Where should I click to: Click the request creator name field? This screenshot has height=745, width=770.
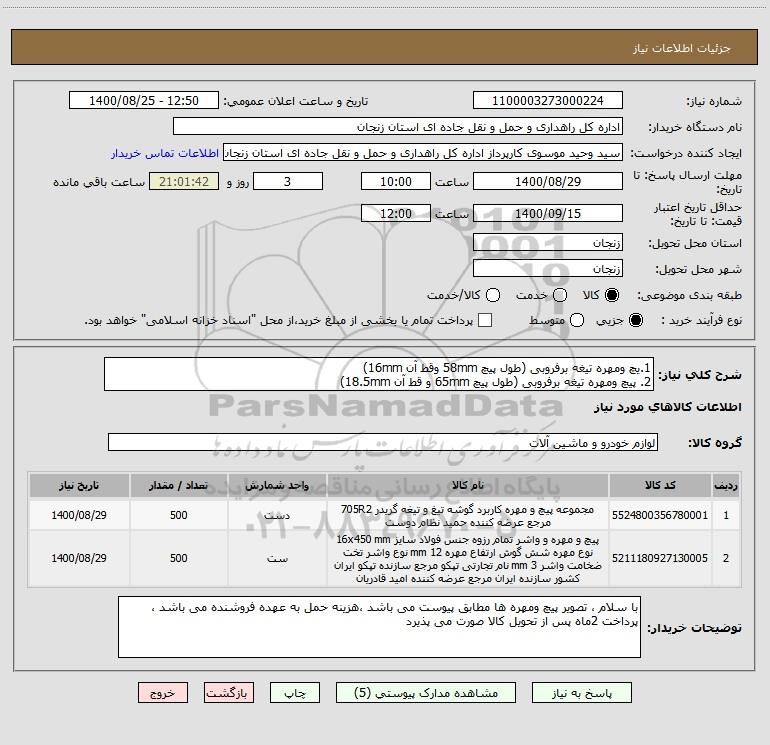(423, 152)
